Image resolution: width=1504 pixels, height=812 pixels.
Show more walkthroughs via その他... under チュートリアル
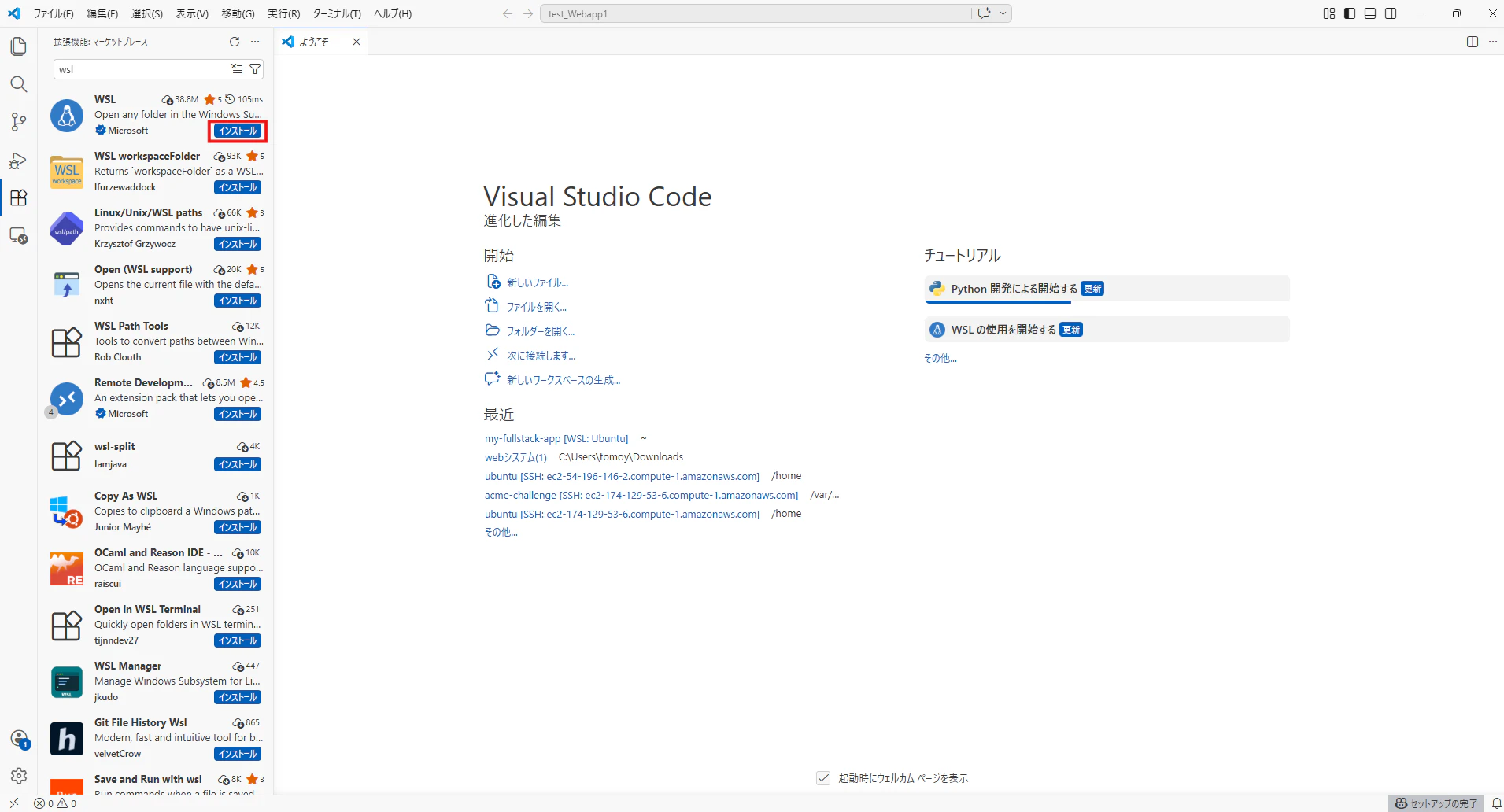(940, 359)
